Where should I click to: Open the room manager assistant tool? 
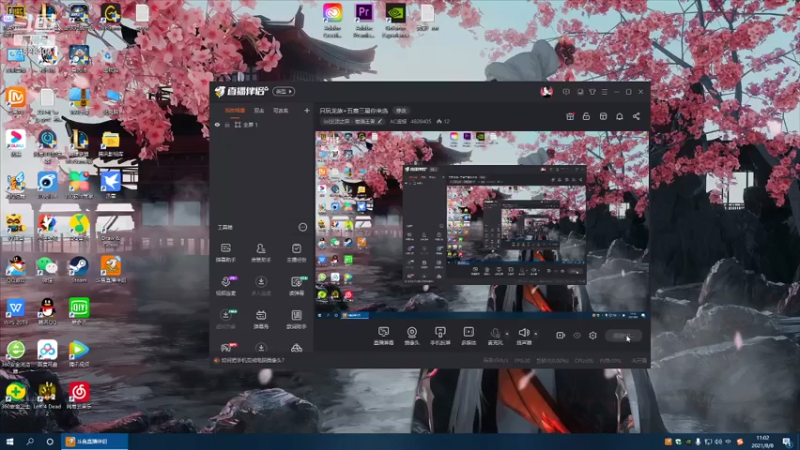(x=261, y=253)
